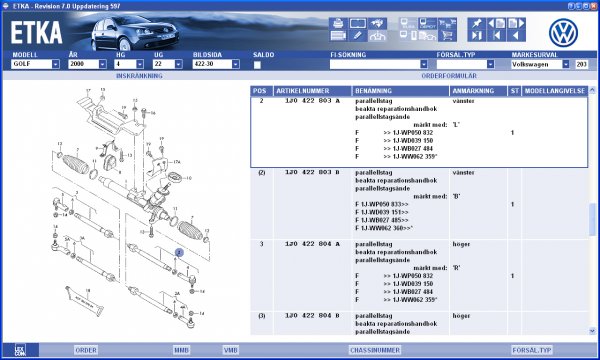Click the pushpin icon
Screen dimensions: 600x360
click(477, 24)
